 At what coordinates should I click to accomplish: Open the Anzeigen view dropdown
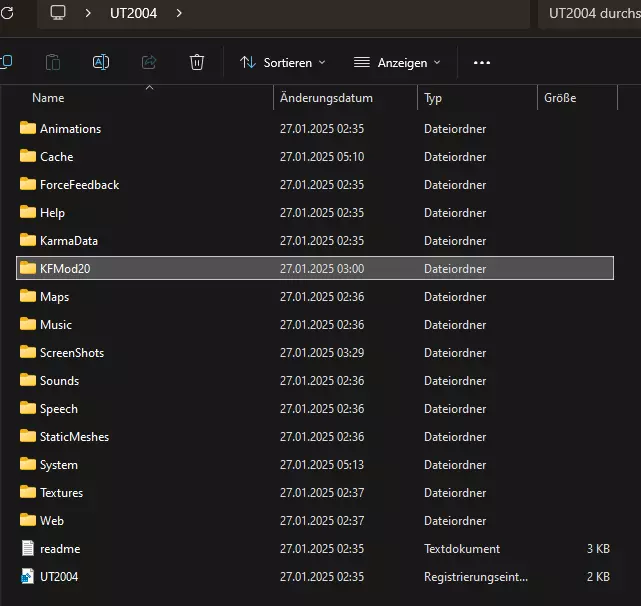click(x=397, y=63)
